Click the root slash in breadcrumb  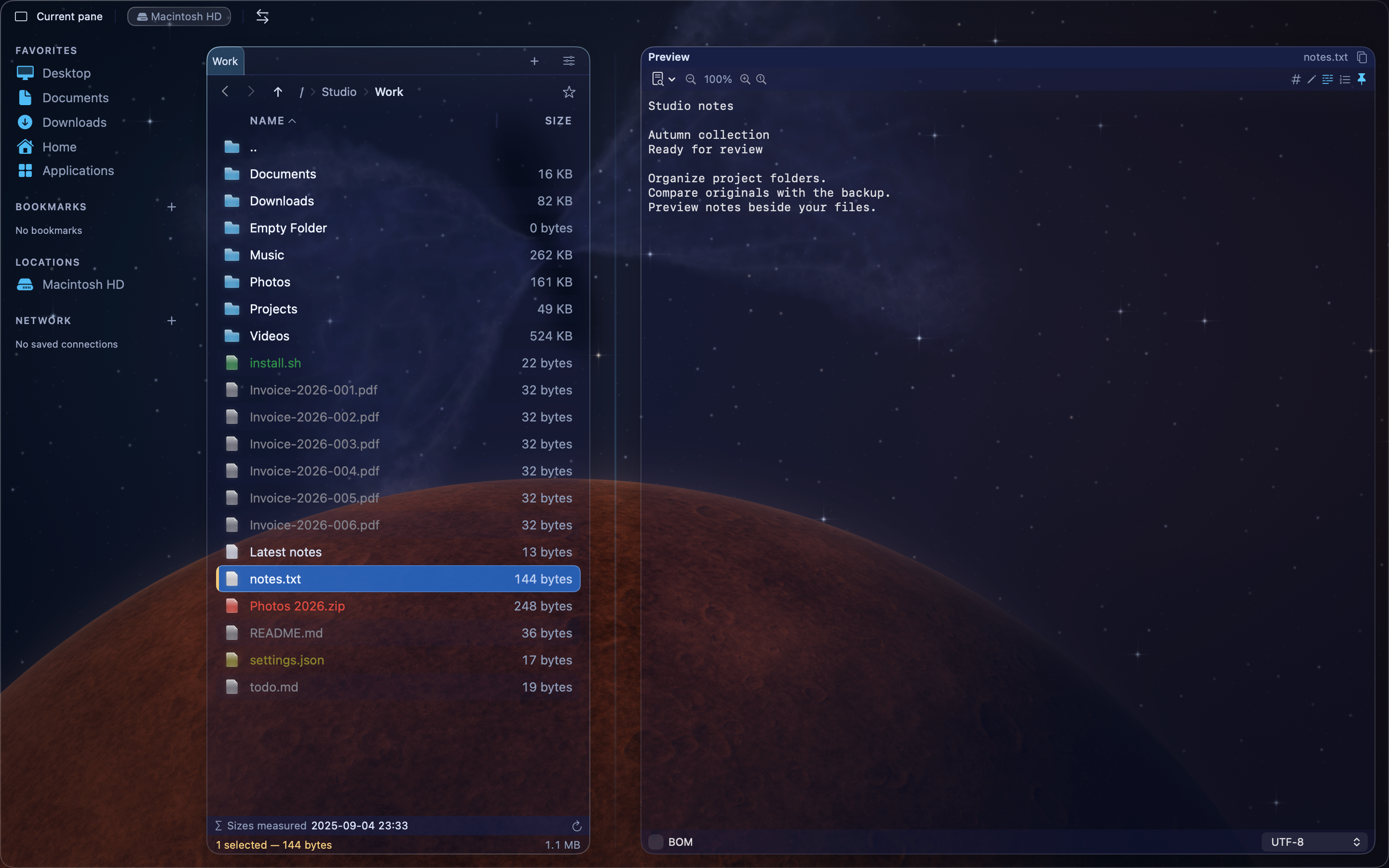coord(301,92)
